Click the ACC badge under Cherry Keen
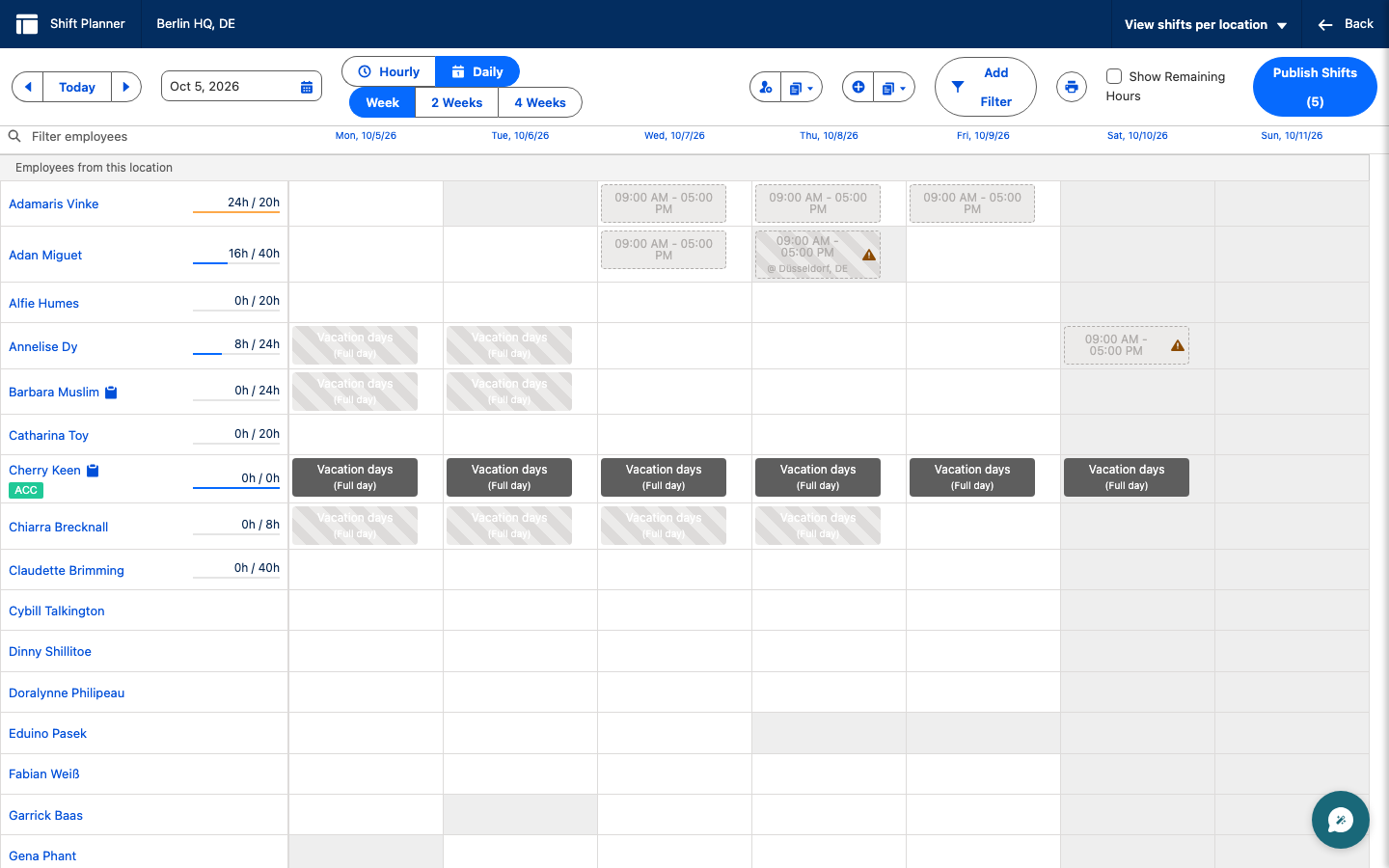The height and width of the screenshot is (868, 1389). click(x=26, y=490)
